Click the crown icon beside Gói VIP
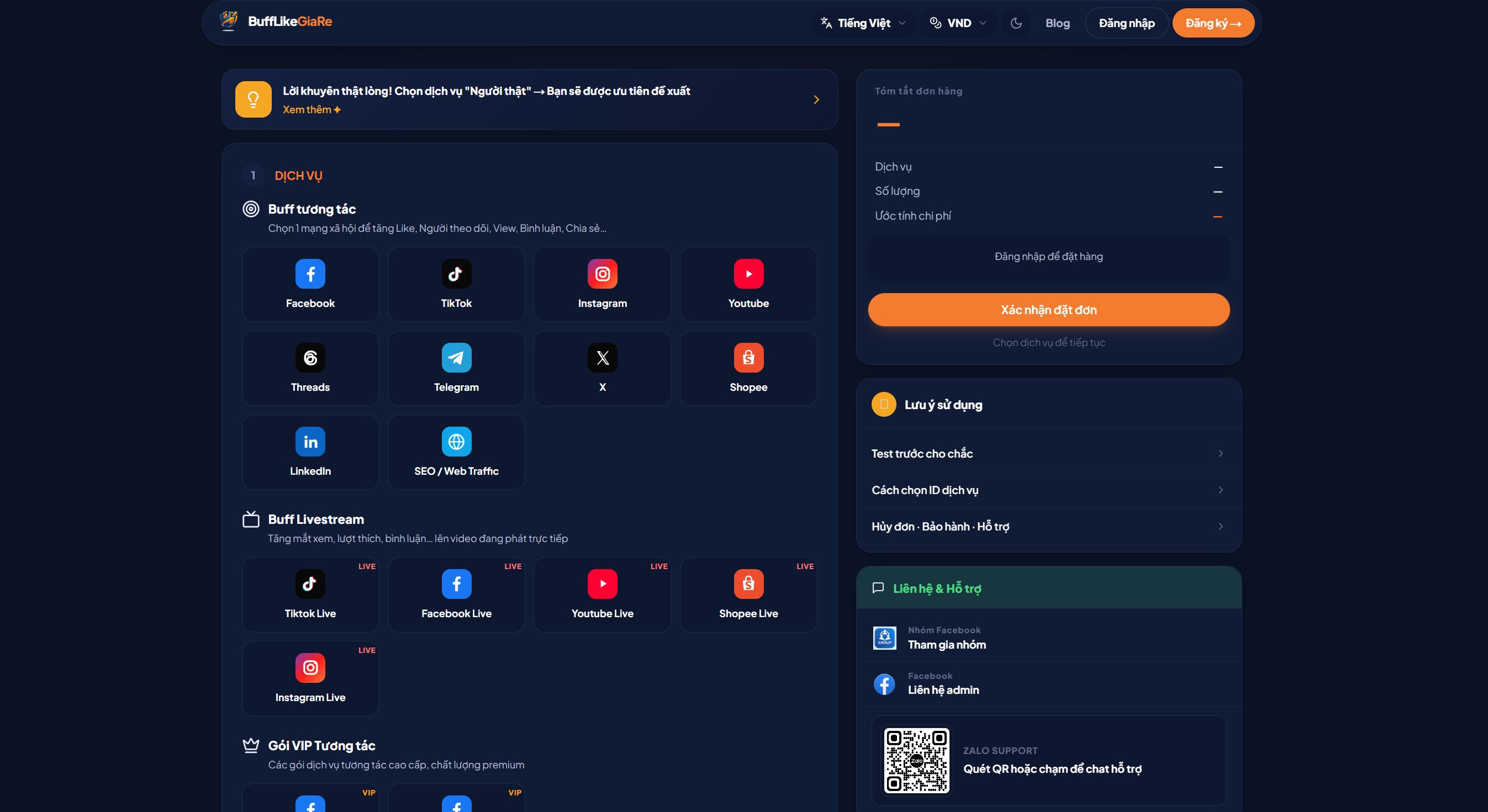 click(251, 745)
